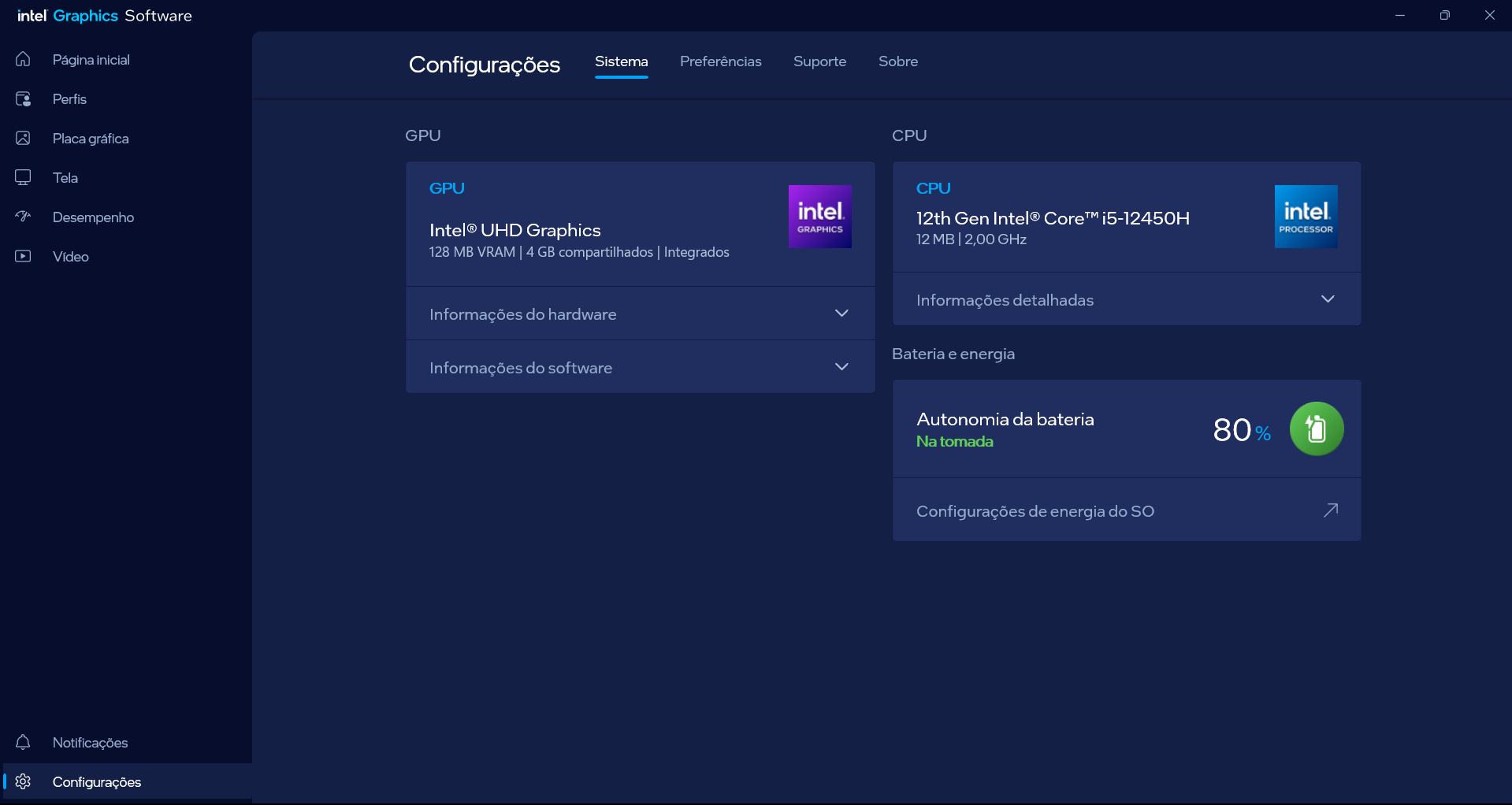Click the Intel Processor blue badge
The image size is (1512, 805).
1306,217
